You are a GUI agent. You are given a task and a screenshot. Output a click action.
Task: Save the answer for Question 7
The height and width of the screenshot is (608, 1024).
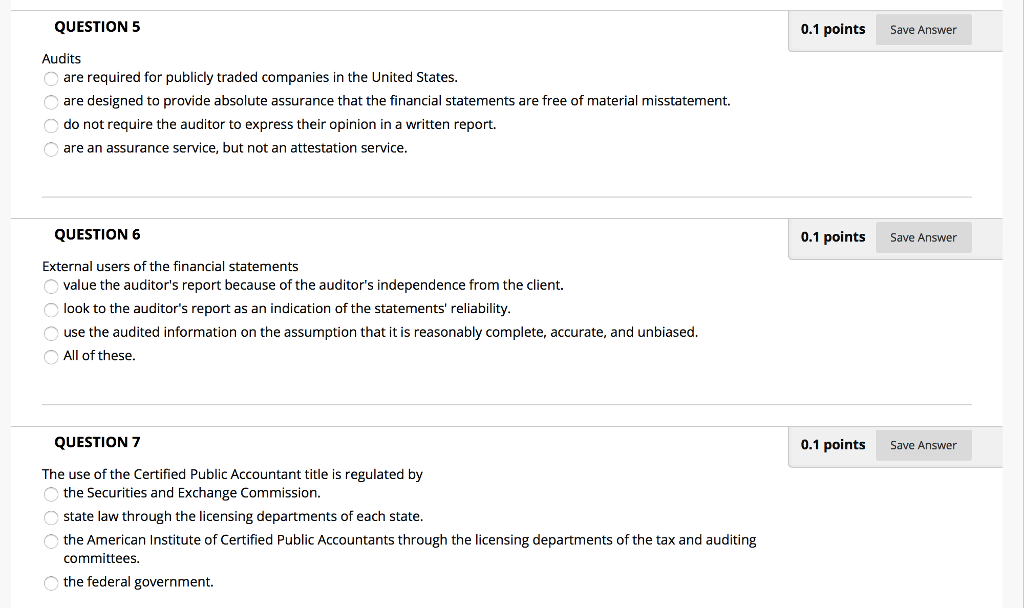[922, 445]
